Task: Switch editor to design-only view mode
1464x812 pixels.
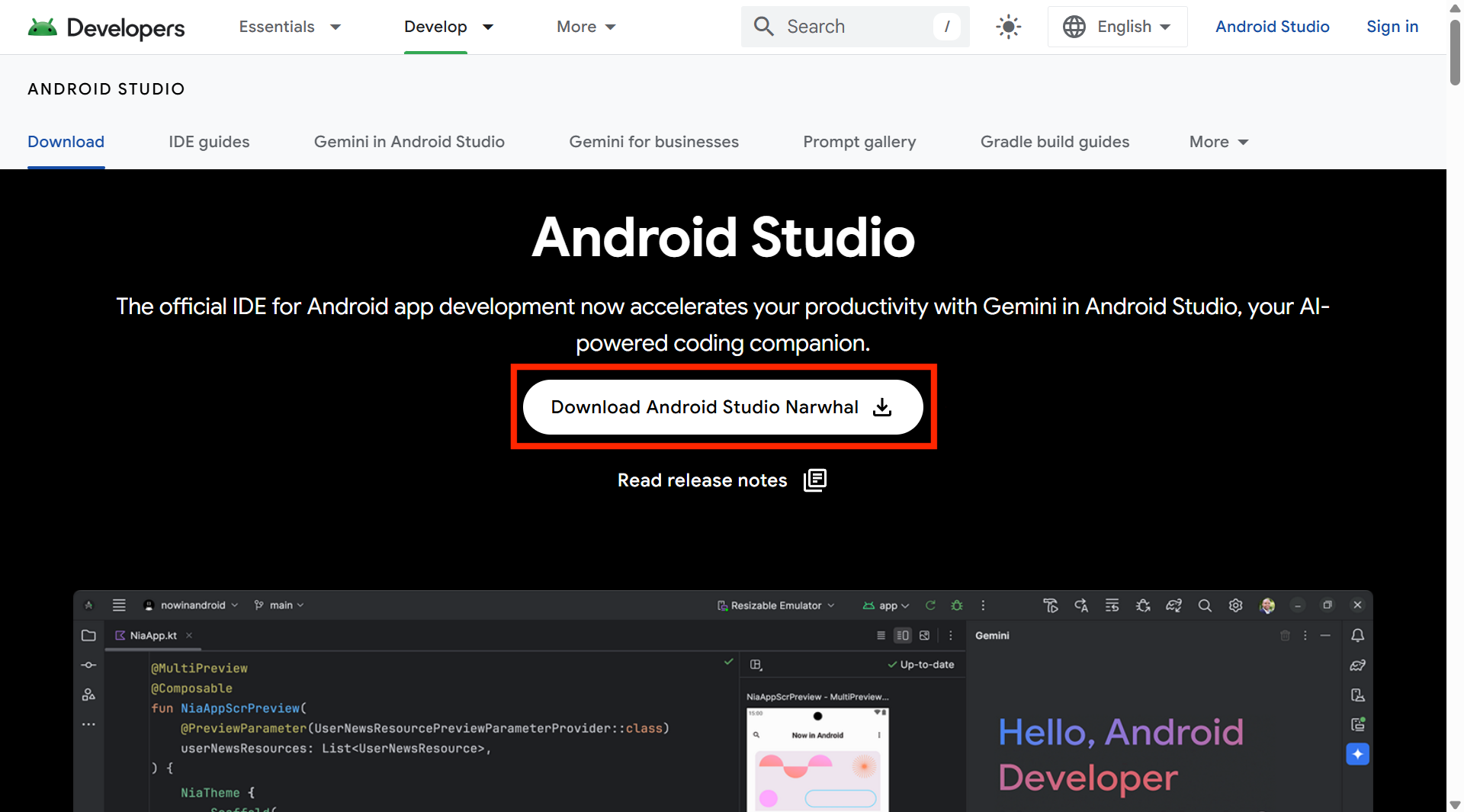Action: pyautogui.click(x=925, y=635)
